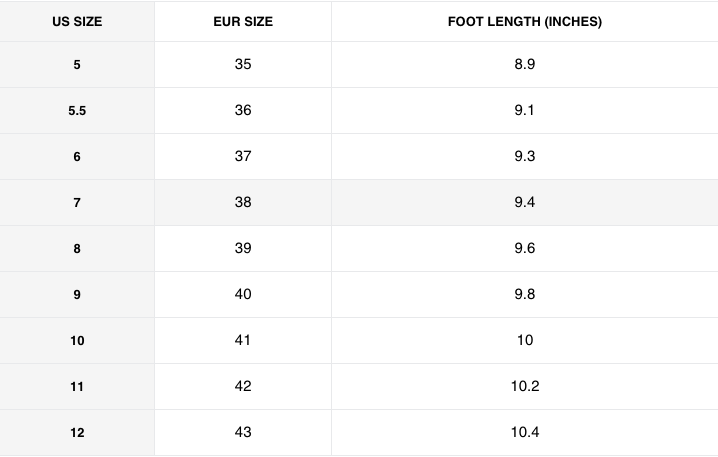Click EUR size 36 cell
The height and width of the screenshot is (457, 718).
point(243,110)
